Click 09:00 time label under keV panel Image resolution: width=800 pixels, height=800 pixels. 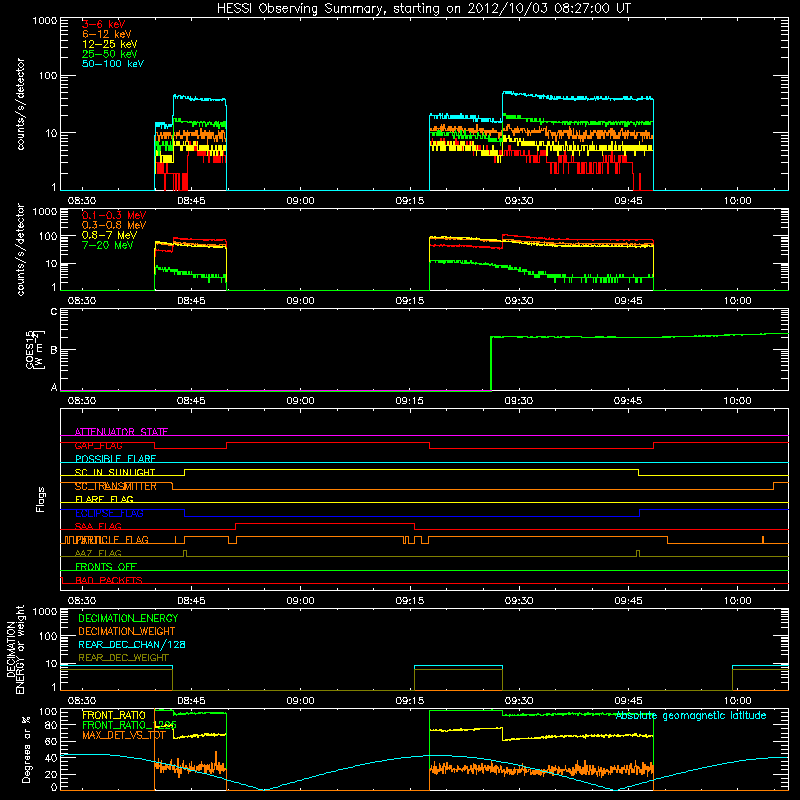pyautogui.click(x=300, y=201)
